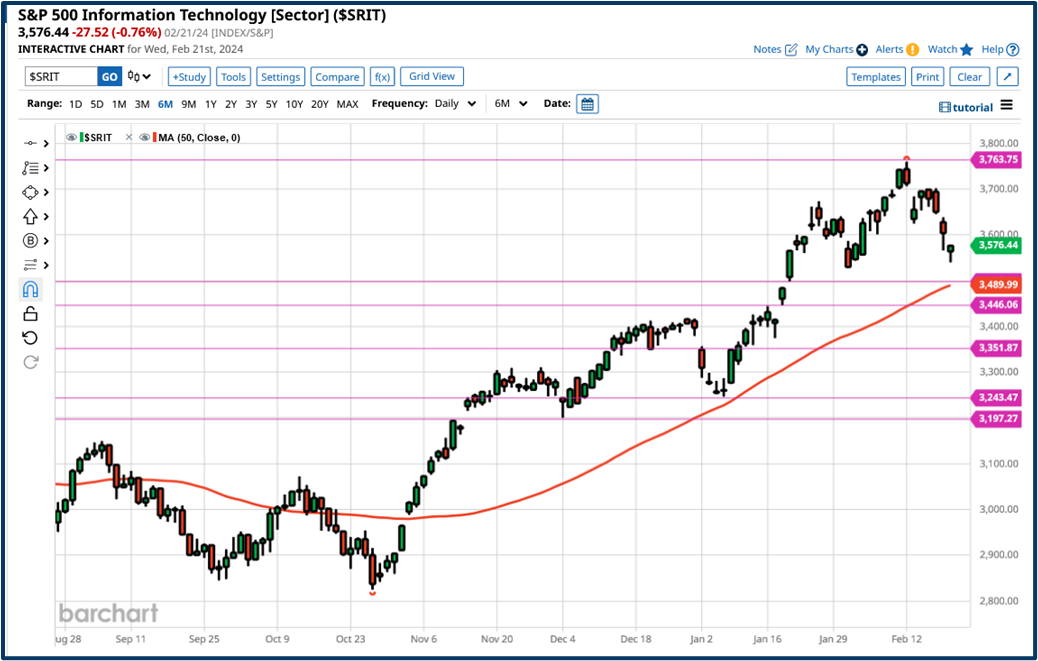Select the arrow drawing tool
The height and width of the screenshot is (661, 1038).
coord(30,216)
